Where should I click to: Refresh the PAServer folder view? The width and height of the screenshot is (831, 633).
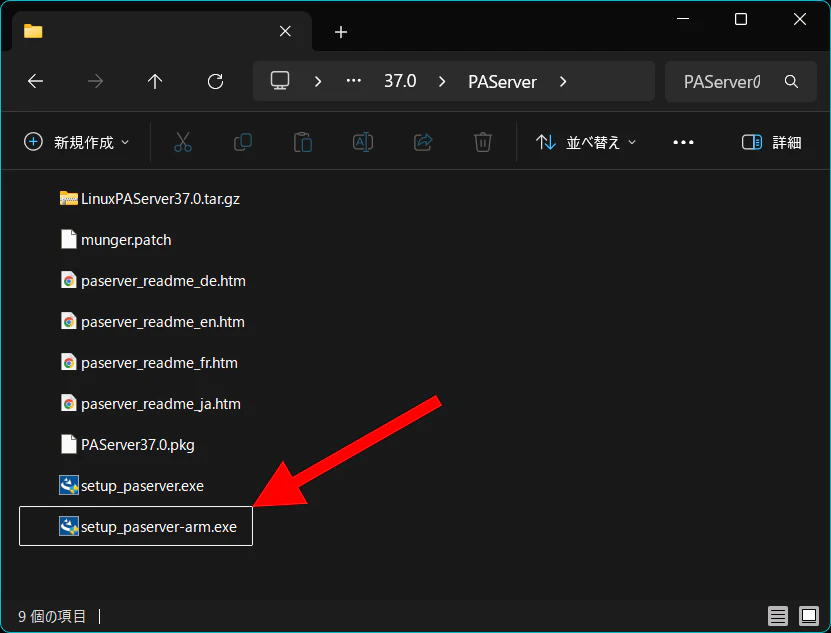[215, 81]
